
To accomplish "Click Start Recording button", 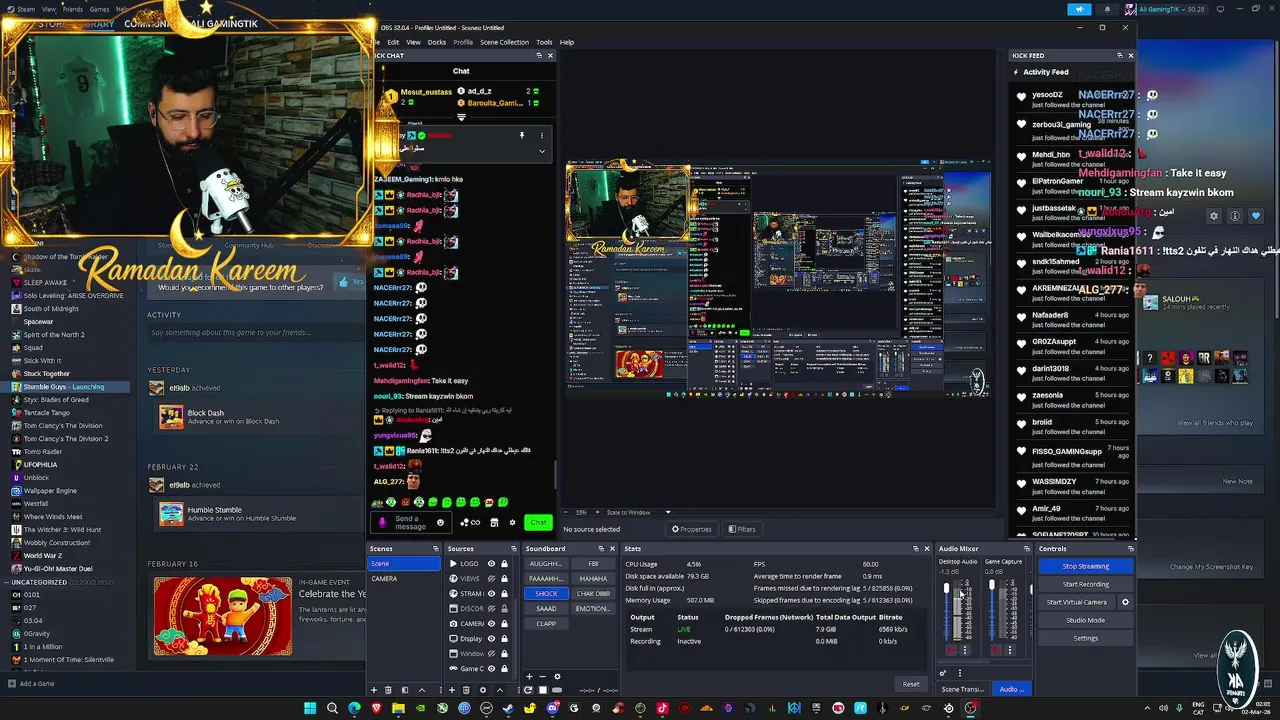I will [1085, 584].
